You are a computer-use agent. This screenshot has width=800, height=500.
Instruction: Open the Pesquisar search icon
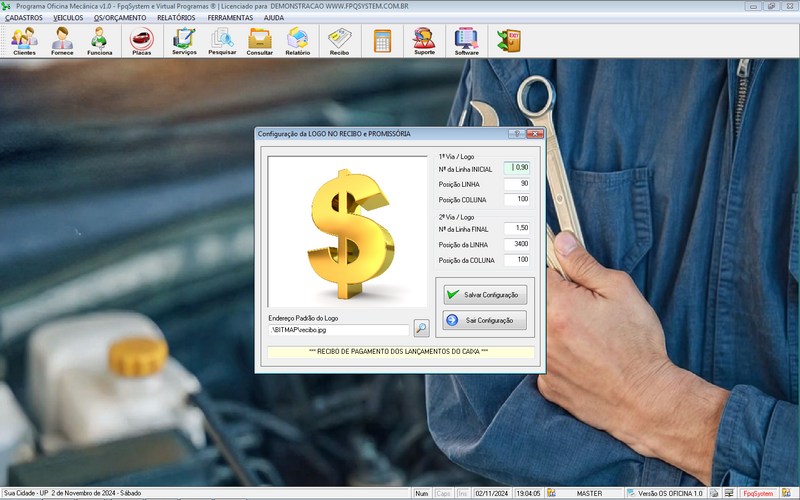click(x=222, y=41)
